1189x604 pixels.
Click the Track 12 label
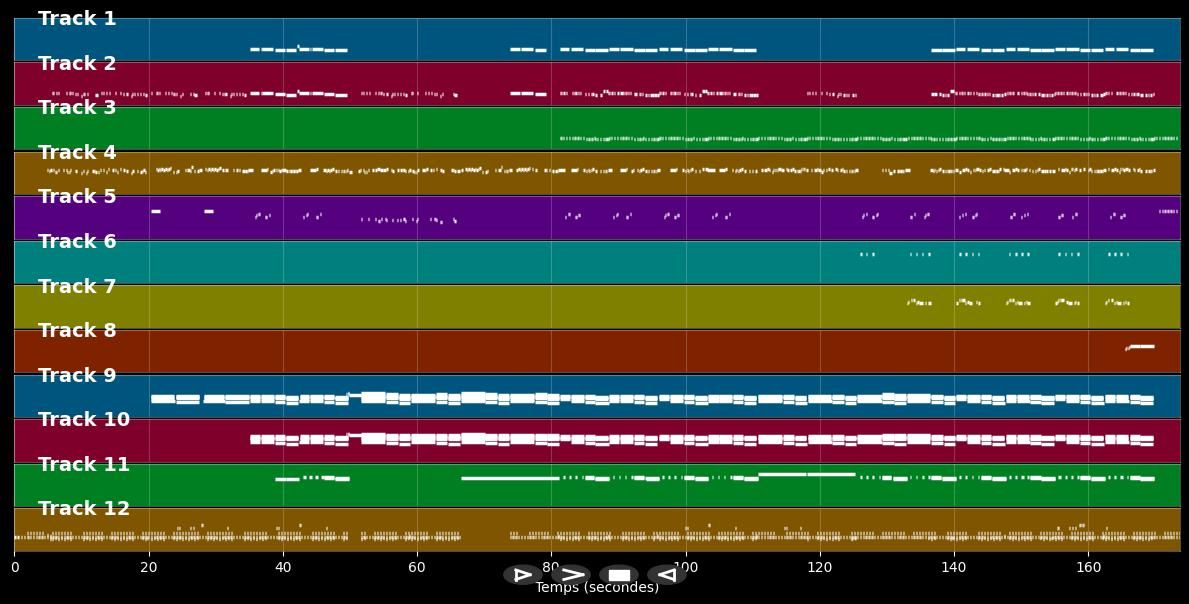coord(84,509)
